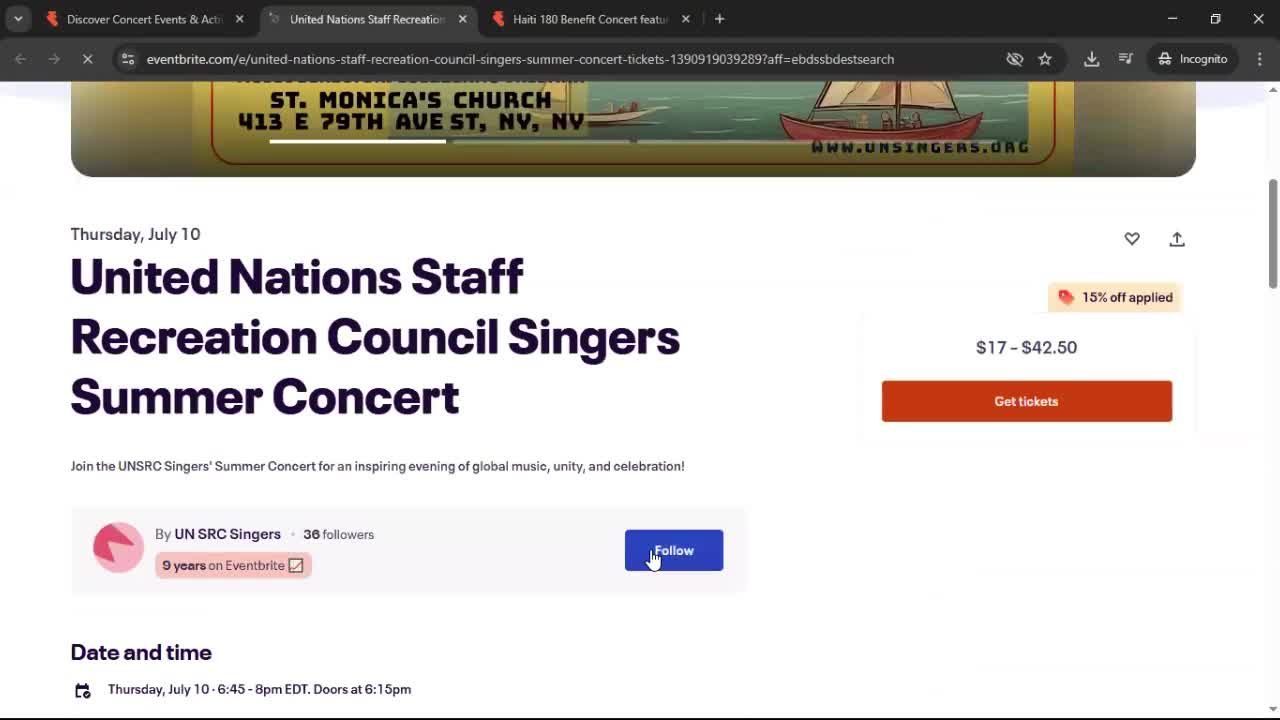Open the UN SRC Singers organizer link
This screenshot has height=720, width=1280.
(x=227, y=534)
